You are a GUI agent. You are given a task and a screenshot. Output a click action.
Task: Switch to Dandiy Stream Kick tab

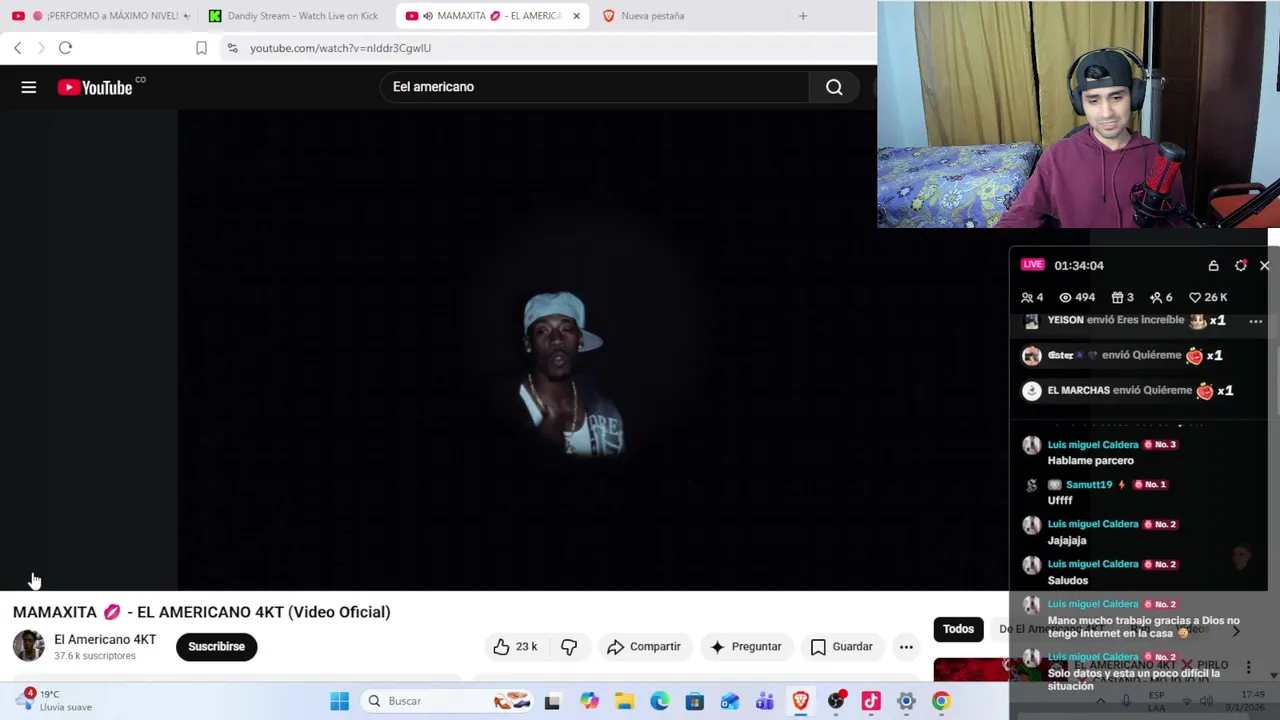[x=295, y=16]
